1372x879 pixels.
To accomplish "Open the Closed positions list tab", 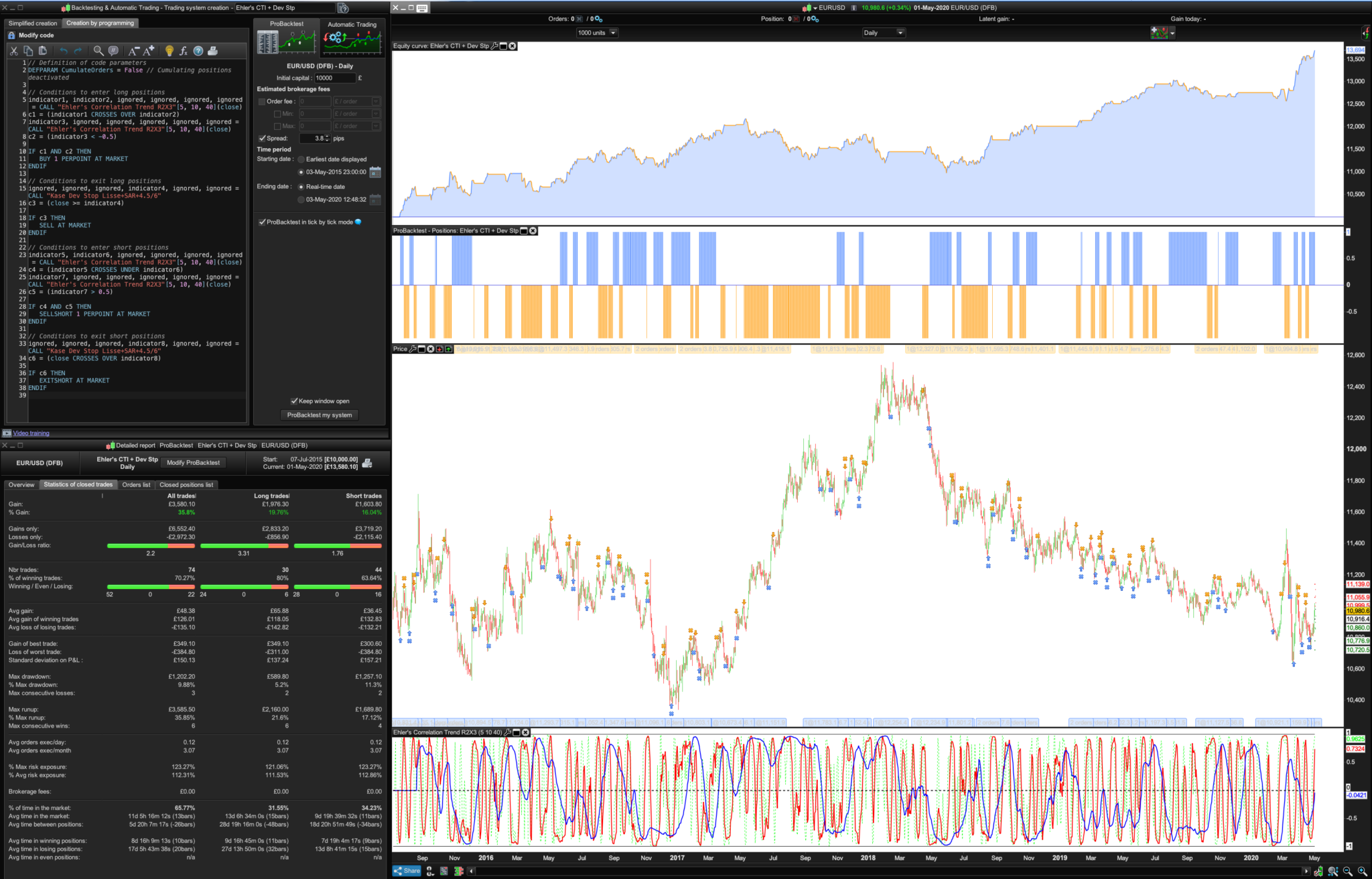I will pos(186,485).
